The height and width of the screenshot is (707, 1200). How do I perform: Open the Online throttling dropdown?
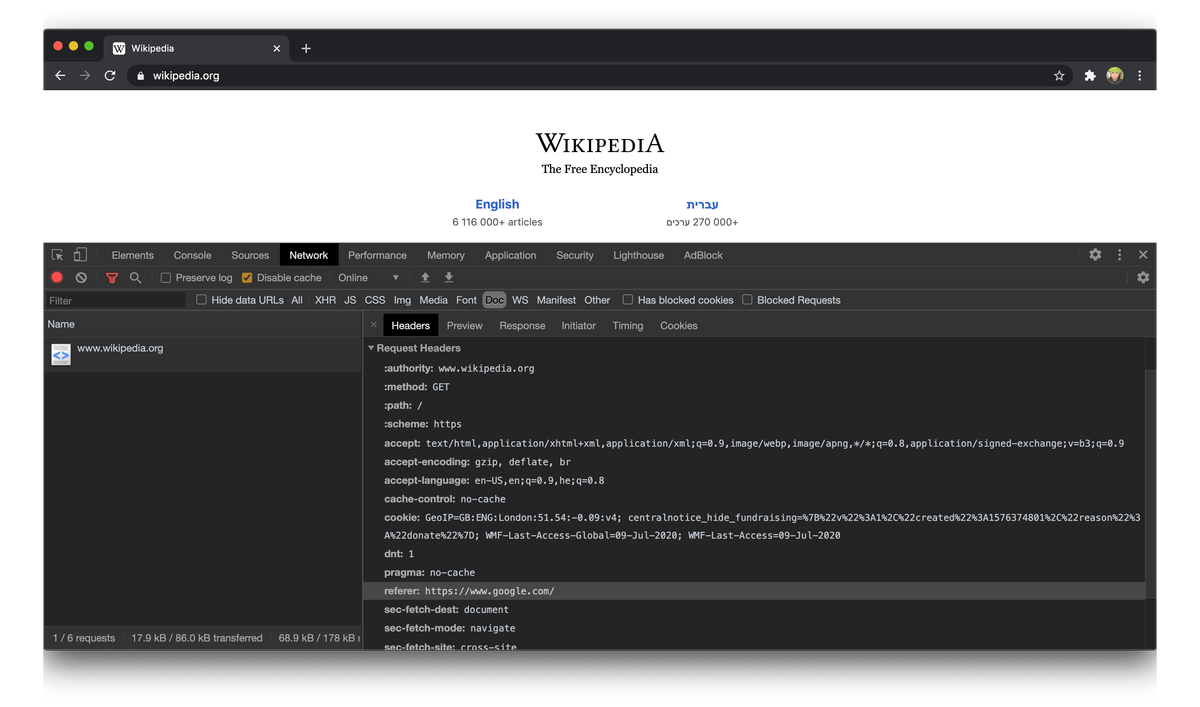[368, 278]
